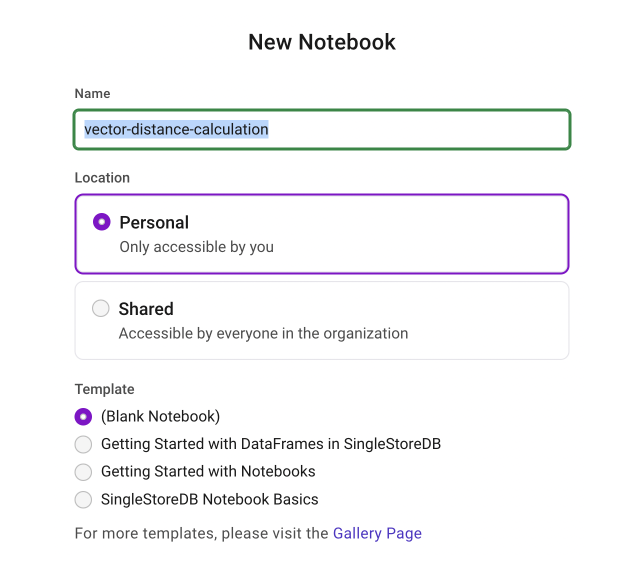This screenshot has height=570, width=640.
Task: Click the "Shared" option title text
Action: point(146,309)
